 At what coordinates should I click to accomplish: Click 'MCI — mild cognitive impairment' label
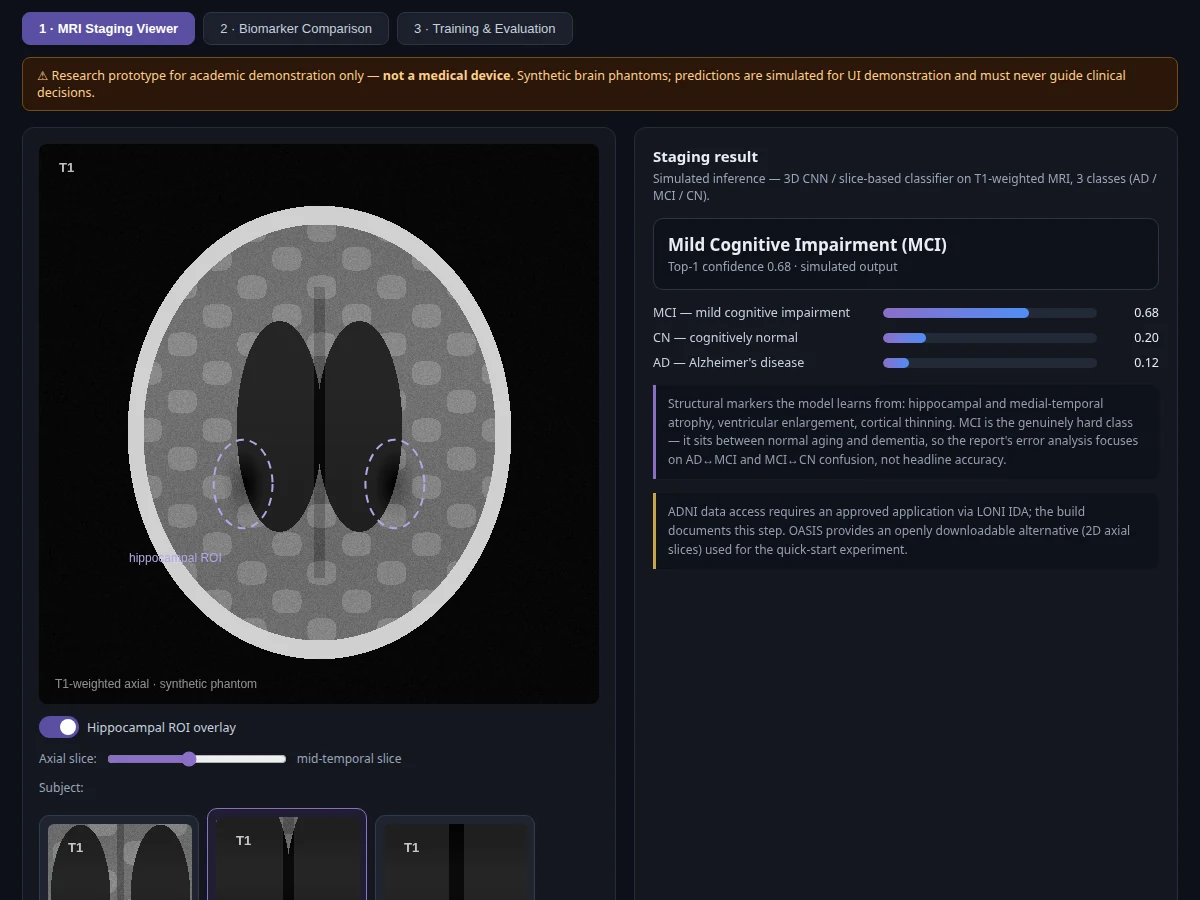[x=752, y=313]
